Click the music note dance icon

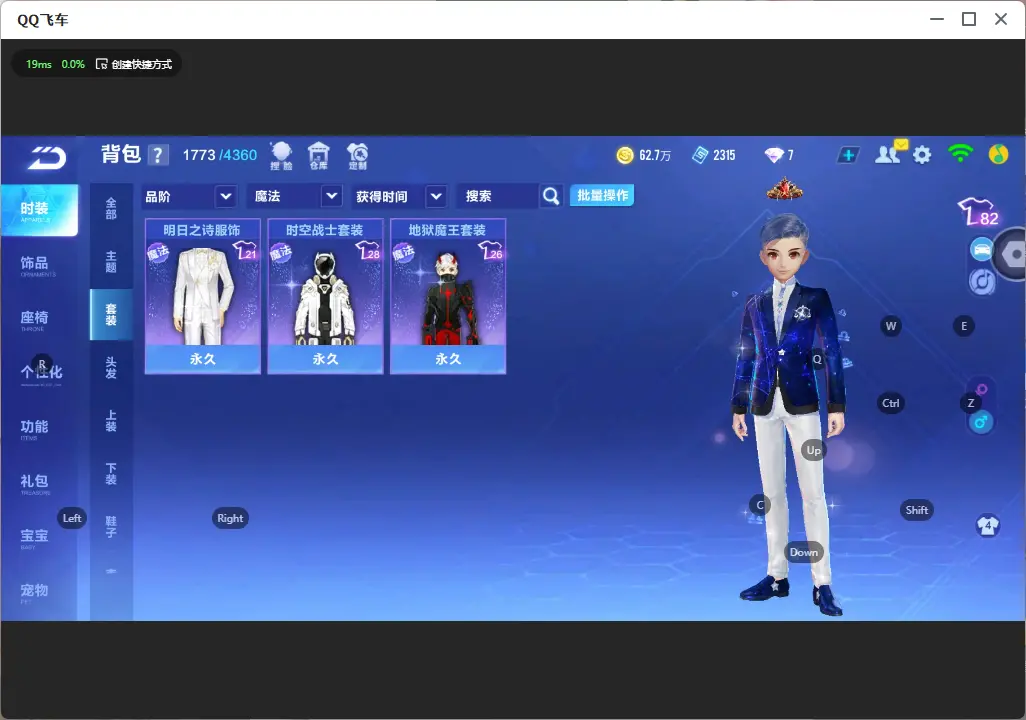click(982, 282)
